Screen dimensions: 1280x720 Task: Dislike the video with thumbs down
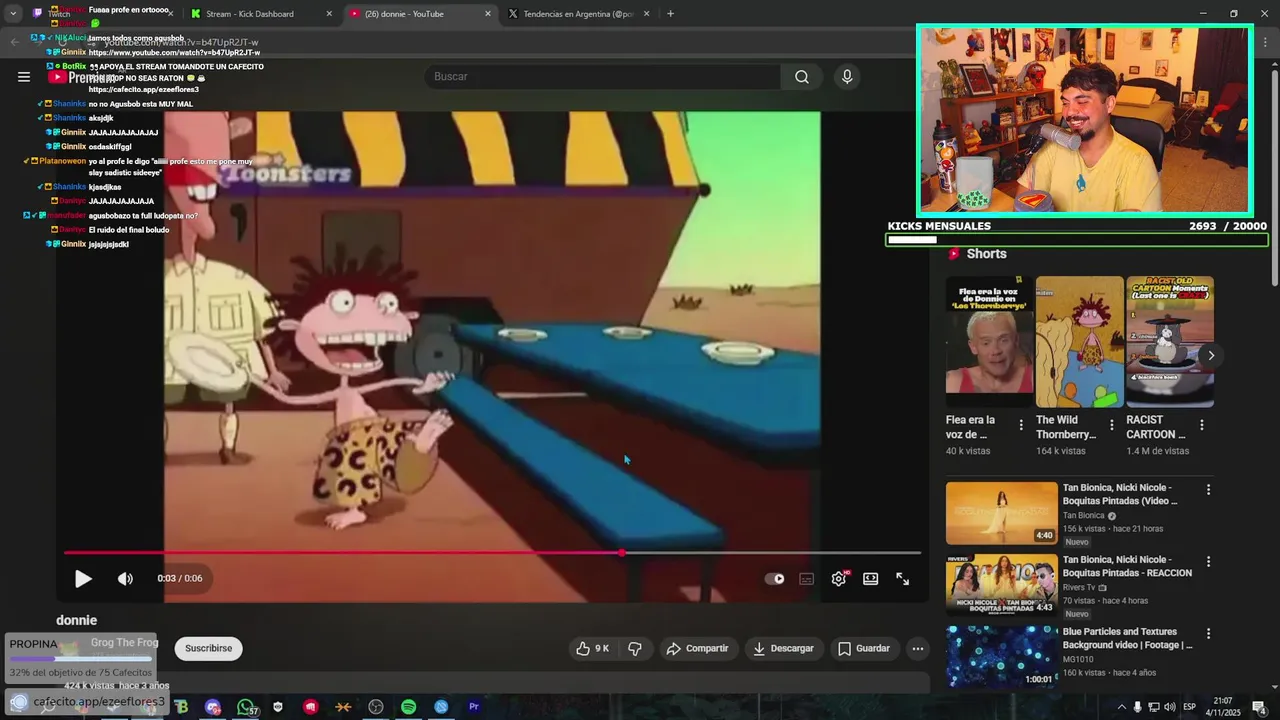coord(634,648)
